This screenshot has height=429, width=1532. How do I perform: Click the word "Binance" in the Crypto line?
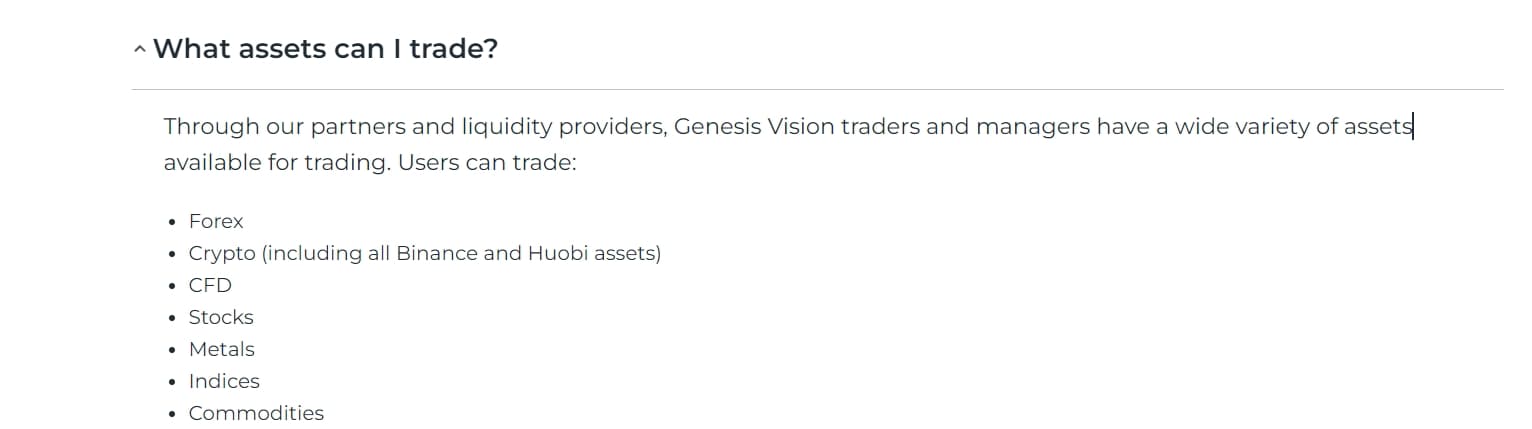(x=437, y=253)
